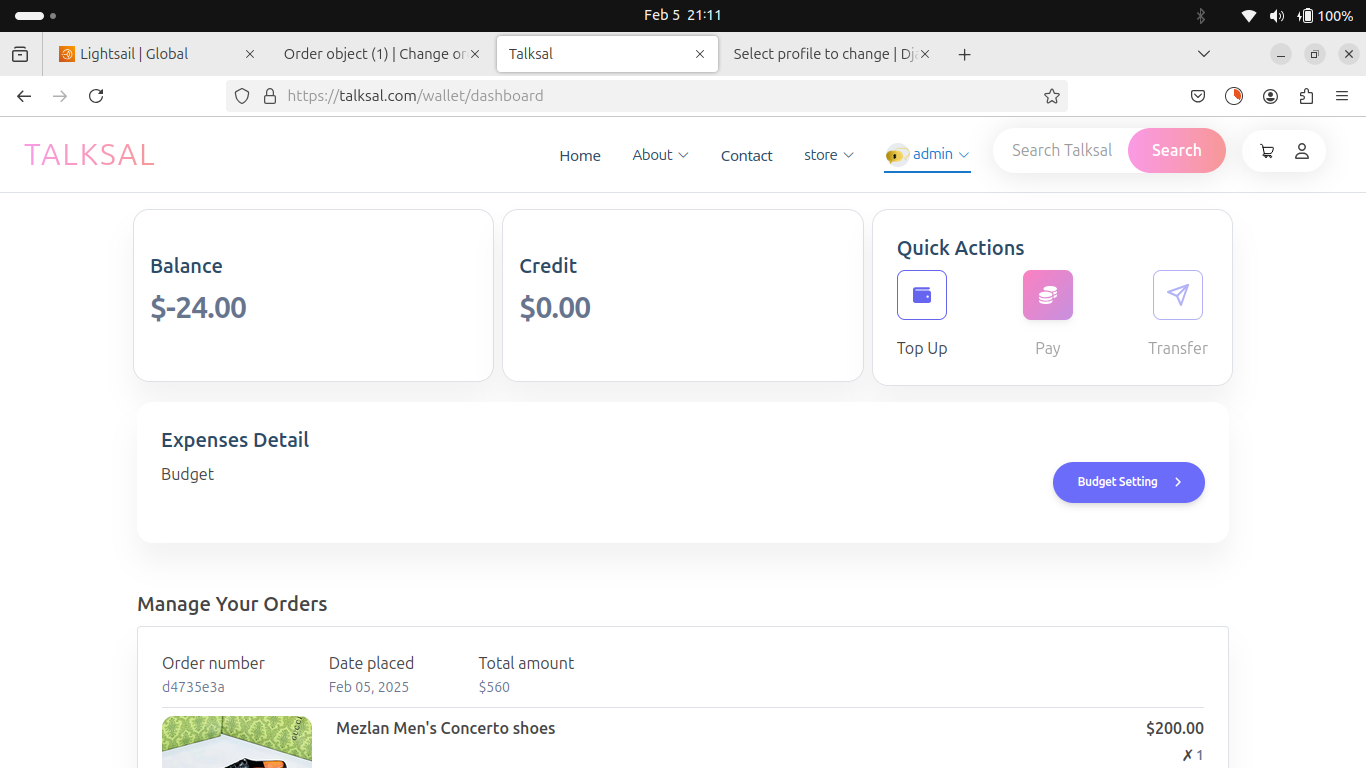Click the Feb 5 21:11 clock
This screenshot has width=1366, height=768.
[683, 15]
